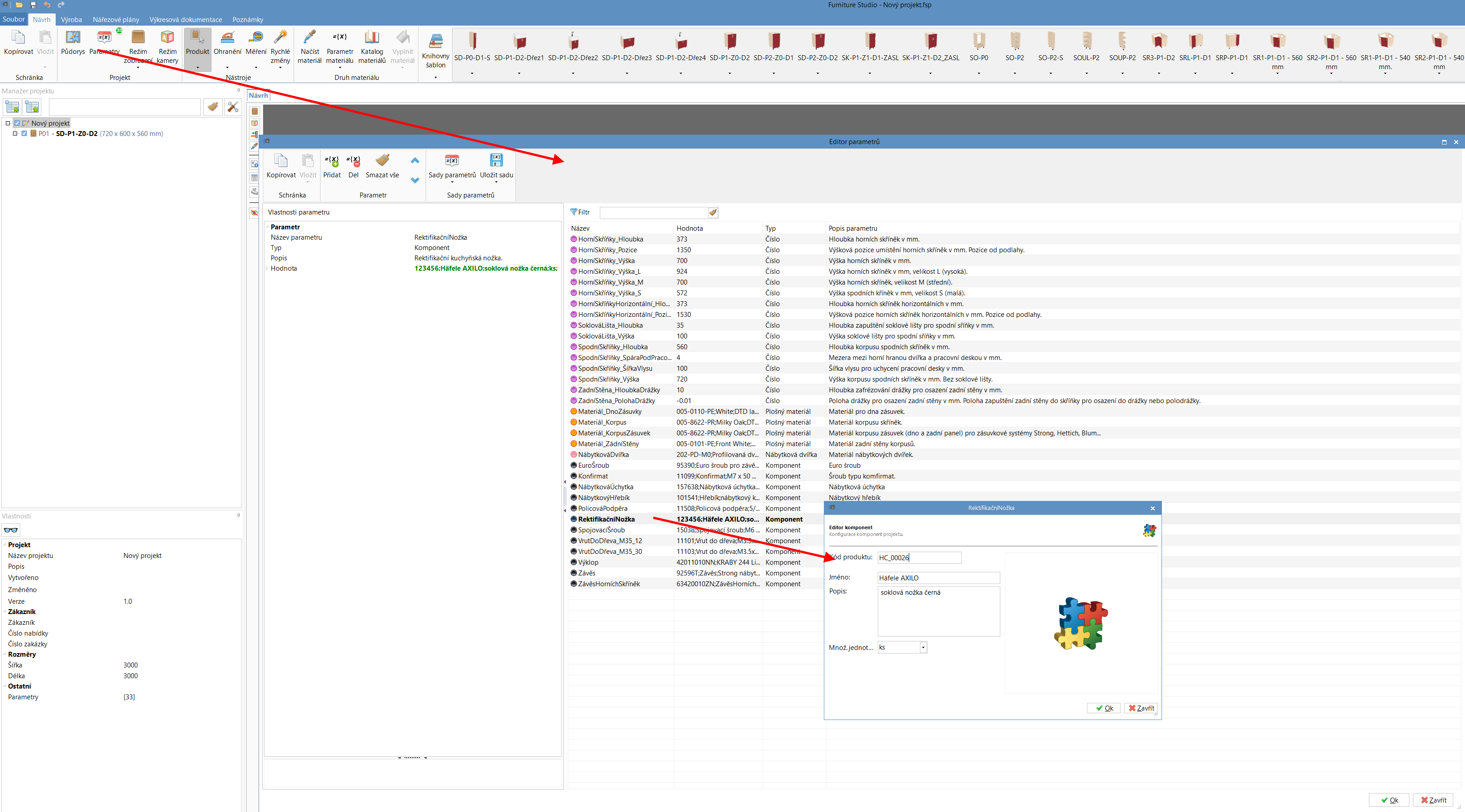
Task: Close the RektifikačníNožka dialog with the X
Action: click(x=1153, y=509)
